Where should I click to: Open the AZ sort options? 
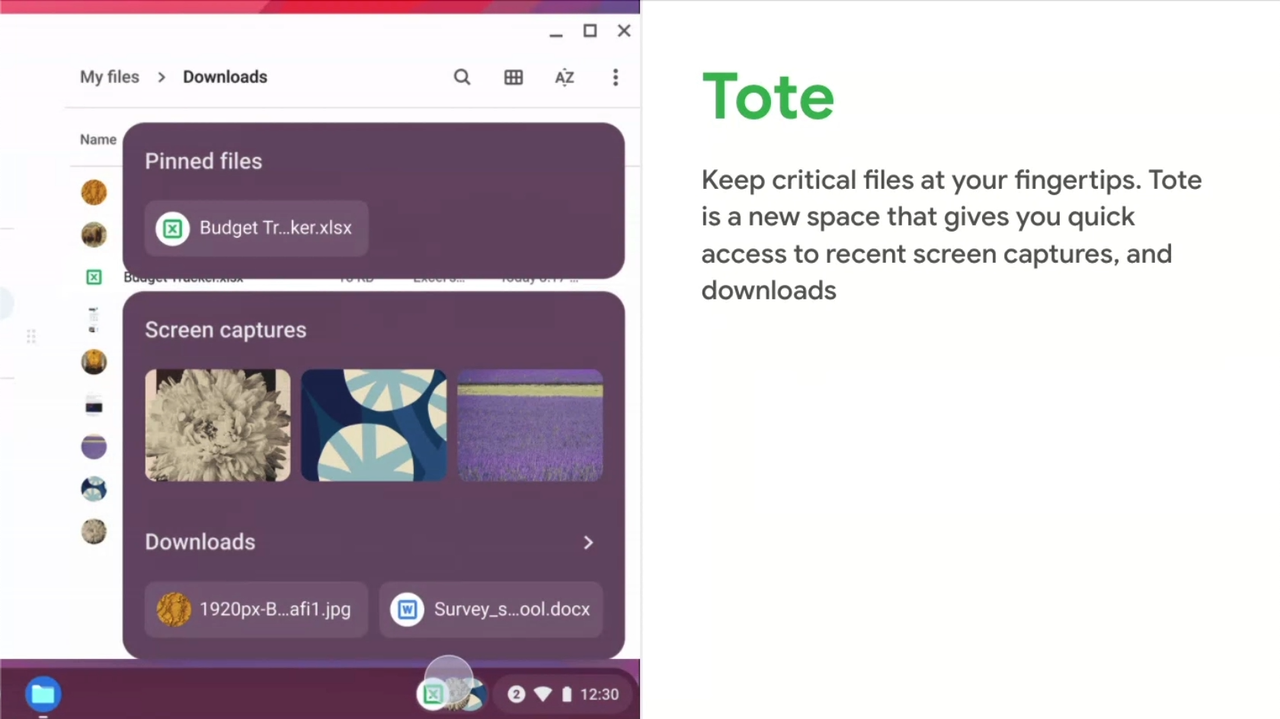[x=564, y=77]
